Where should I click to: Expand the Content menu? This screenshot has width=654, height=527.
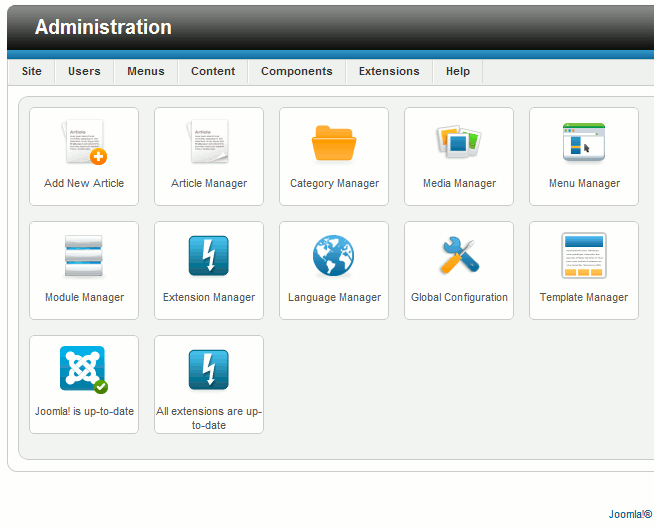pos(213,71)
